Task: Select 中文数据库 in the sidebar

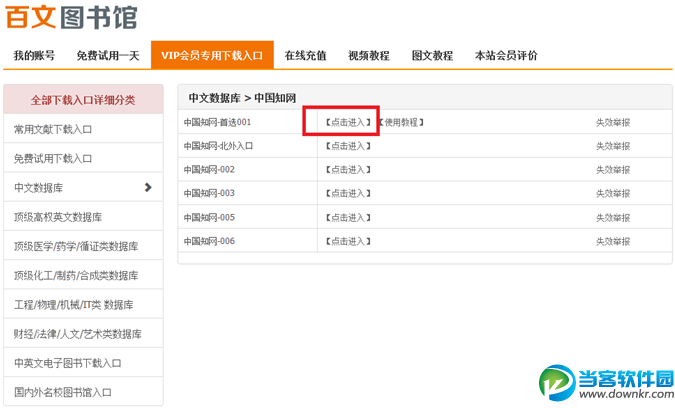Action: (x=83, y=188)
